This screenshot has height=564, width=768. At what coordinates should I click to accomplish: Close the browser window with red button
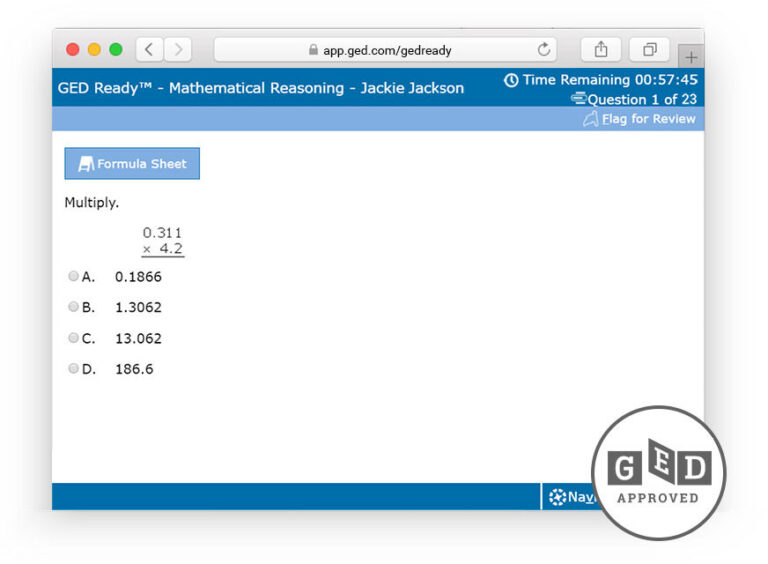click(72, 49)
